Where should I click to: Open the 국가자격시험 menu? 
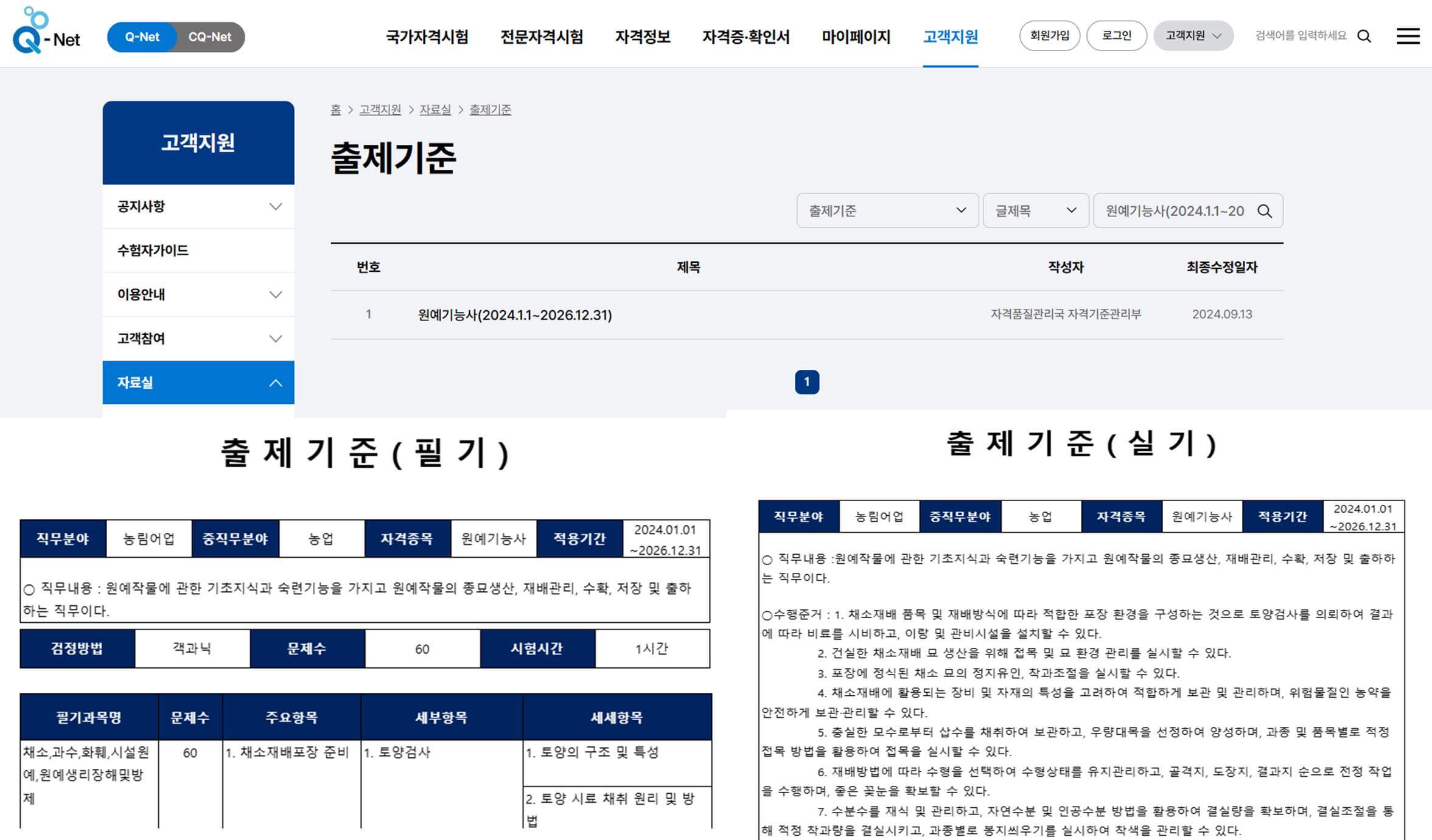coord(427,37)
